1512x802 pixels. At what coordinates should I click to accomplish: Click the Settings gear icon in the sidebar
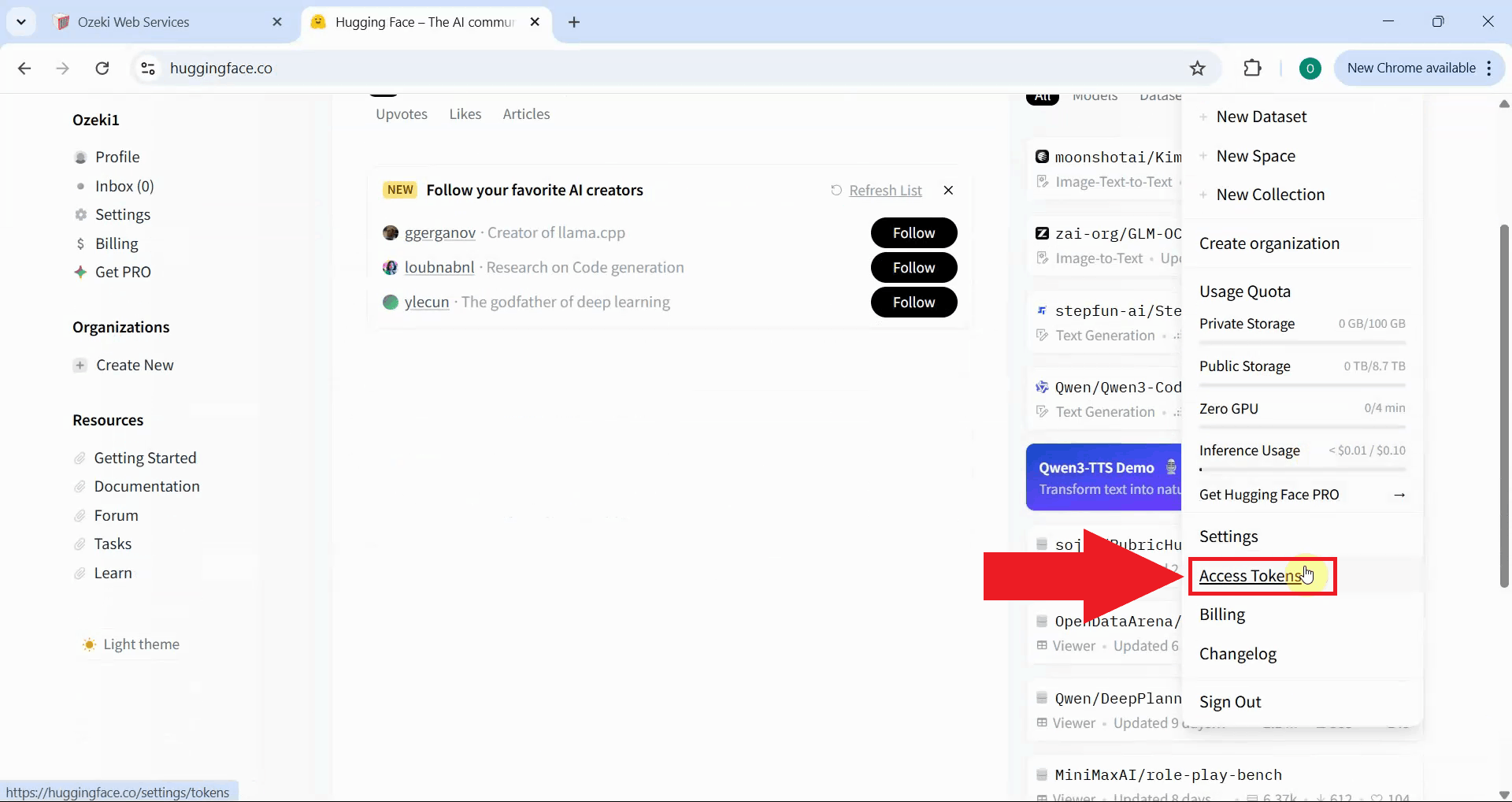[x=81, y=214]
